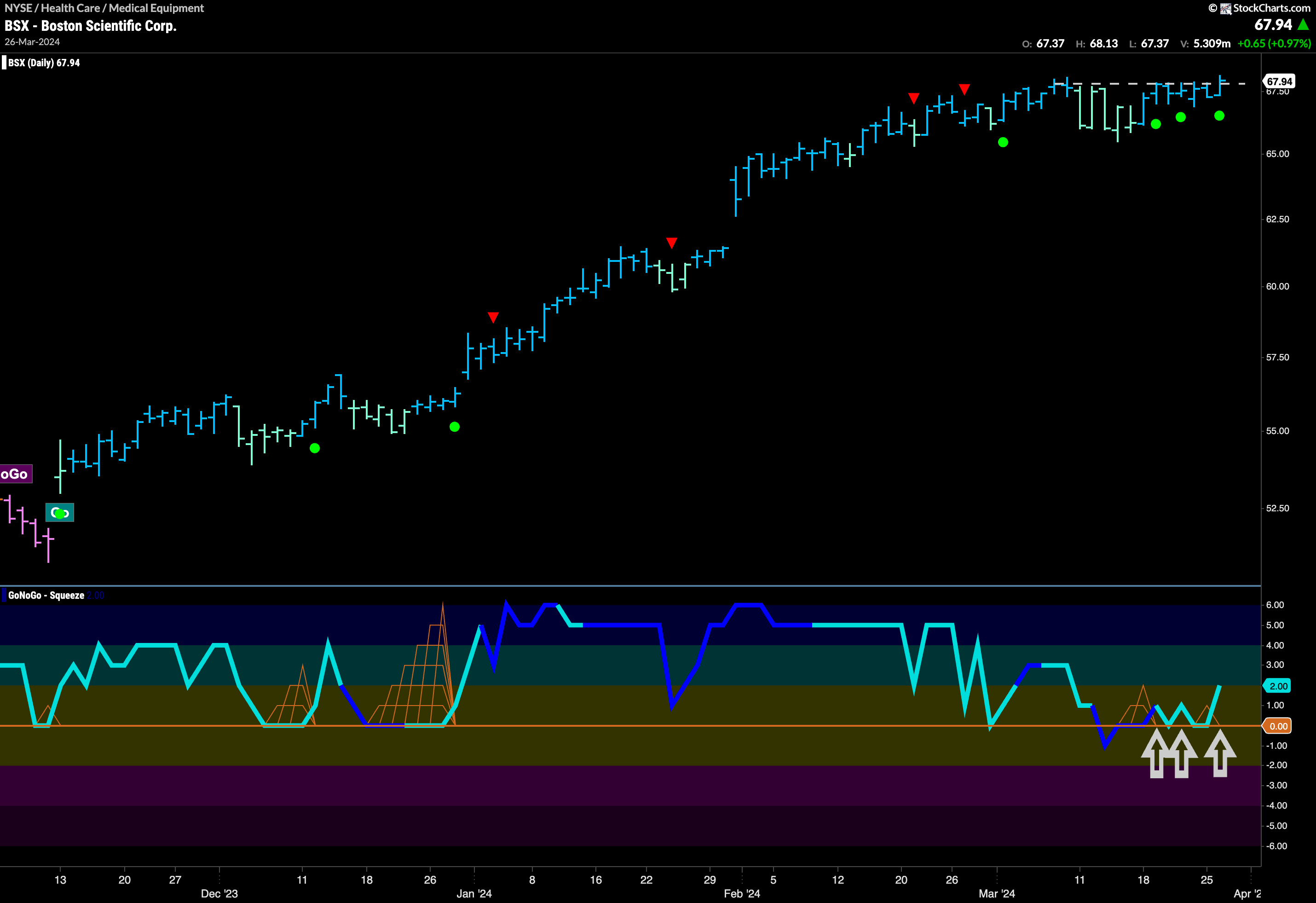Click the purple NoGo trend label
The image size is (1316, 903).
16,474
